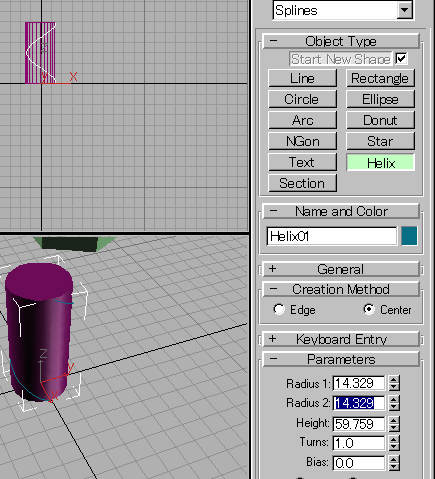Choose the Center creation method
This screenshot has width=435, height=479.
coord(369,310)
